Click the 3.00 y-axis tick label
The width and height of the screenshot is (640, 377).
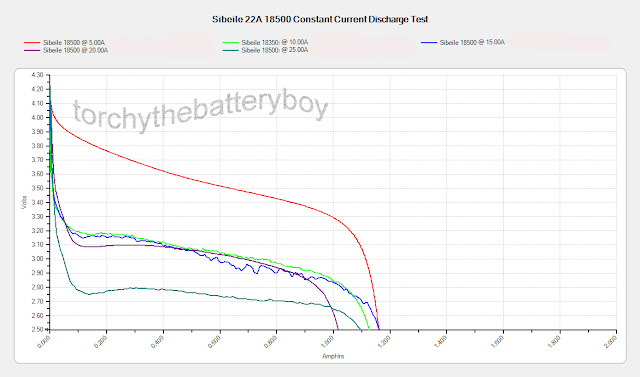pos(37,259)
